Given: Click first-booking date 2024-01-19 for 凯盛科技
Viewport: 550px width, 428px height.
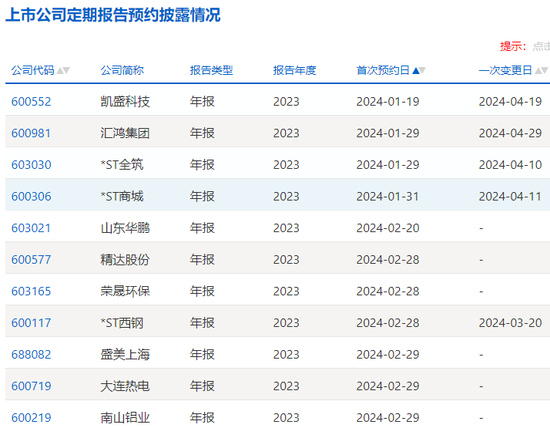Looking at the screenshot, I should 388,102.
